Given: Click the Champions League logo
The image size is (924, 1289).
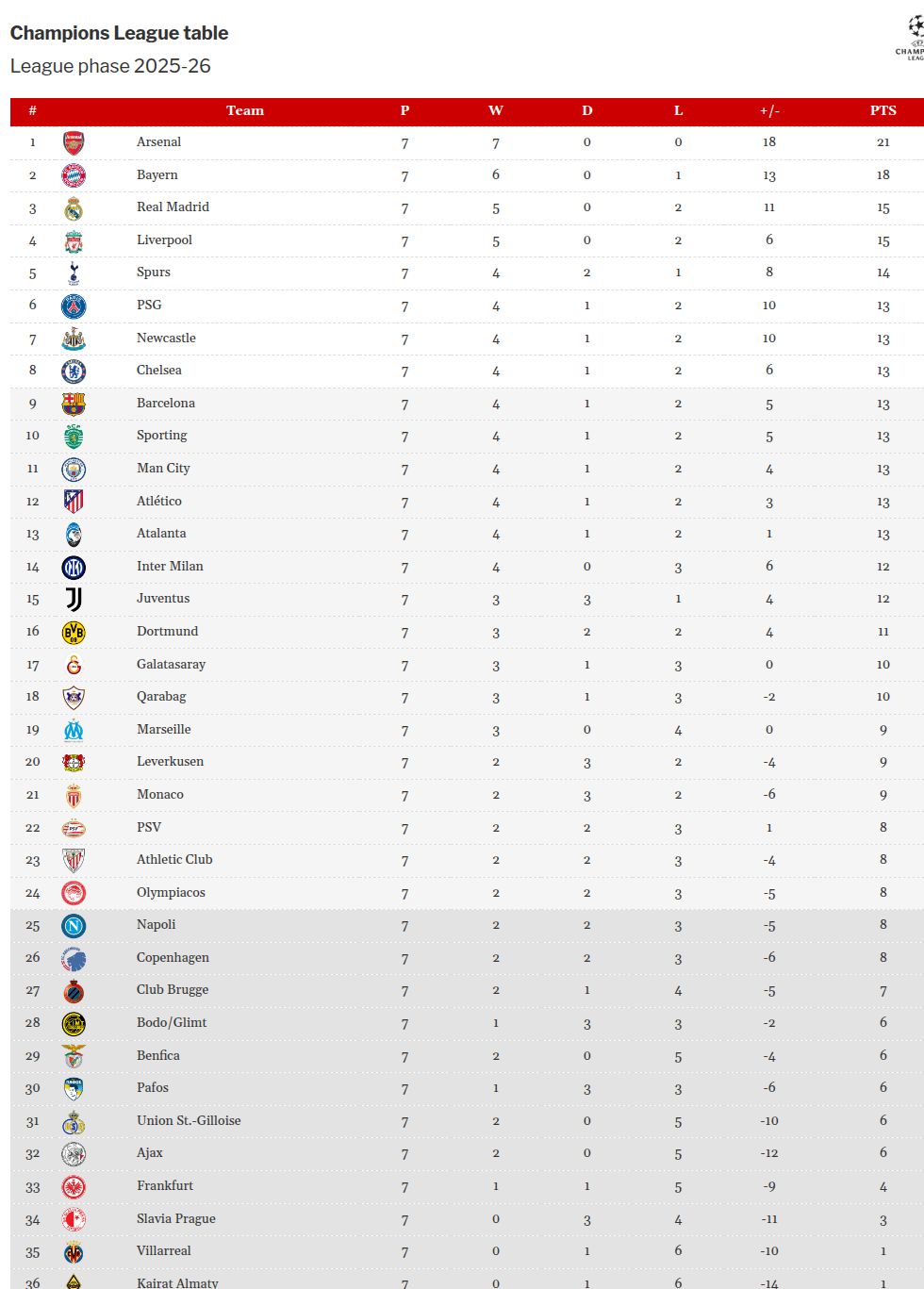Looking at the screenshot, I should point(912,38).
